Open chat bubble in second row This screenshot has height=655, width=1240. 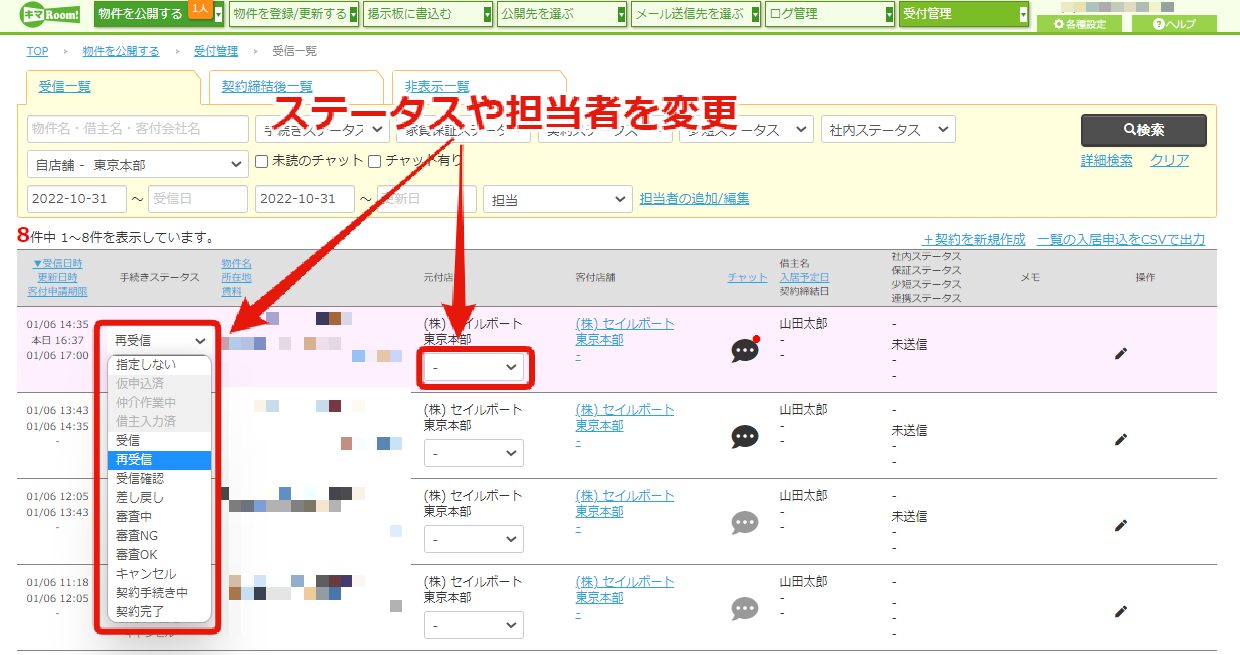coord(745,437)
